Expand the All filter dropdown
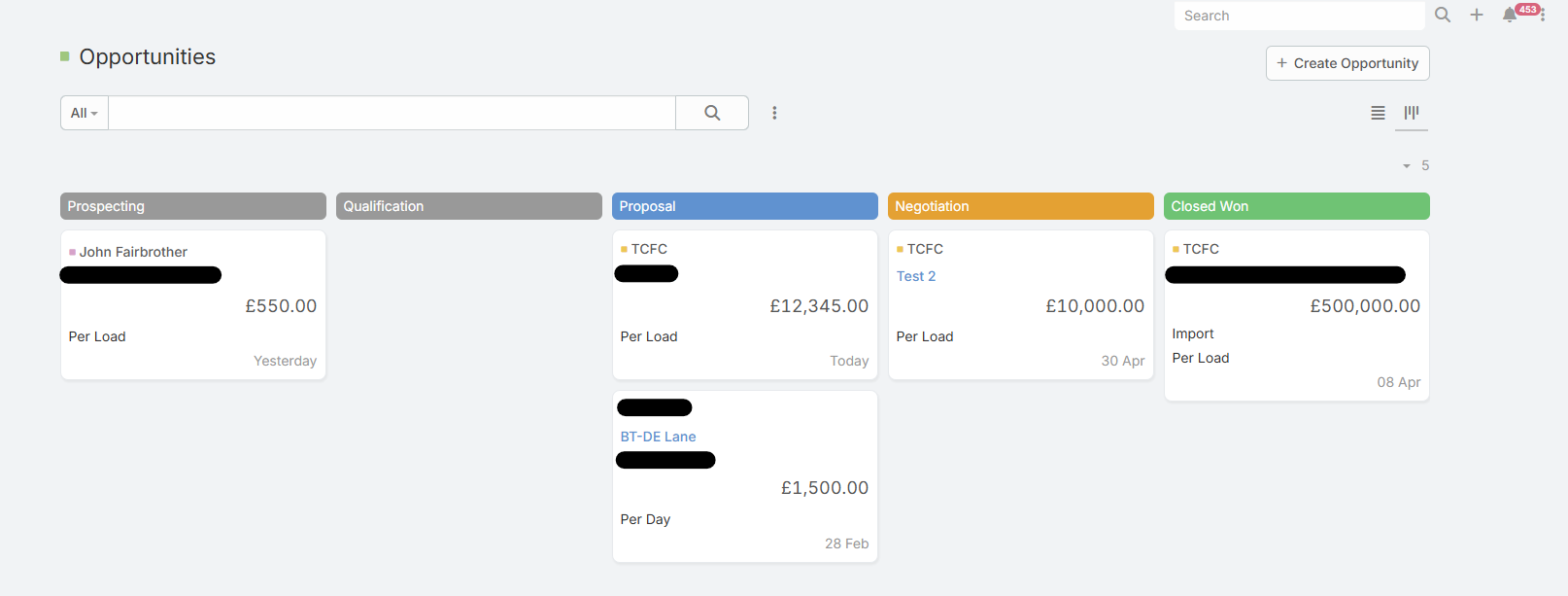The image size is (1568, 596). coord(85,113)
